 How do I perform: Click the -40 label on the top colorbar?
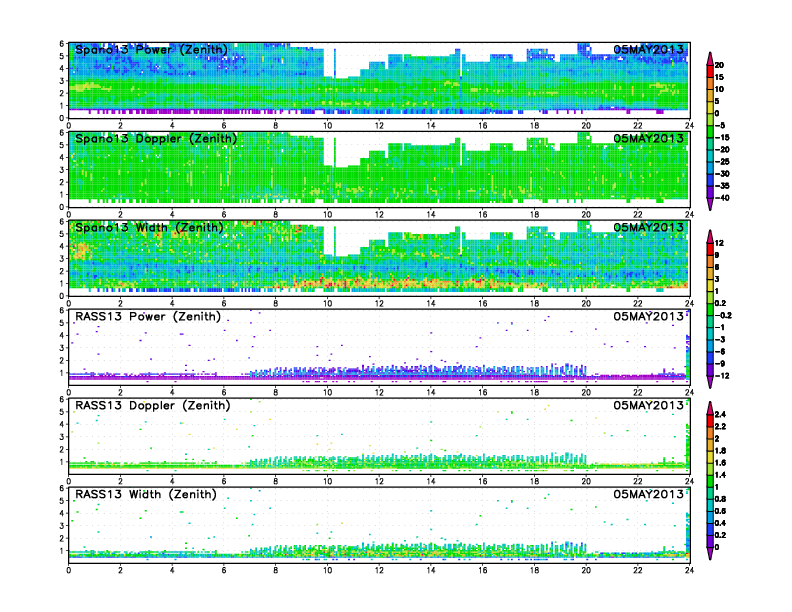[722, 198]
